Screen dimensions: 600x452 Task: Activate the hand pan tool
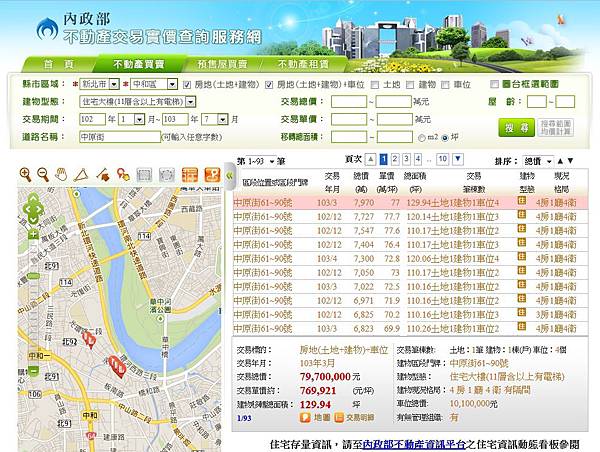pos(61,175)
